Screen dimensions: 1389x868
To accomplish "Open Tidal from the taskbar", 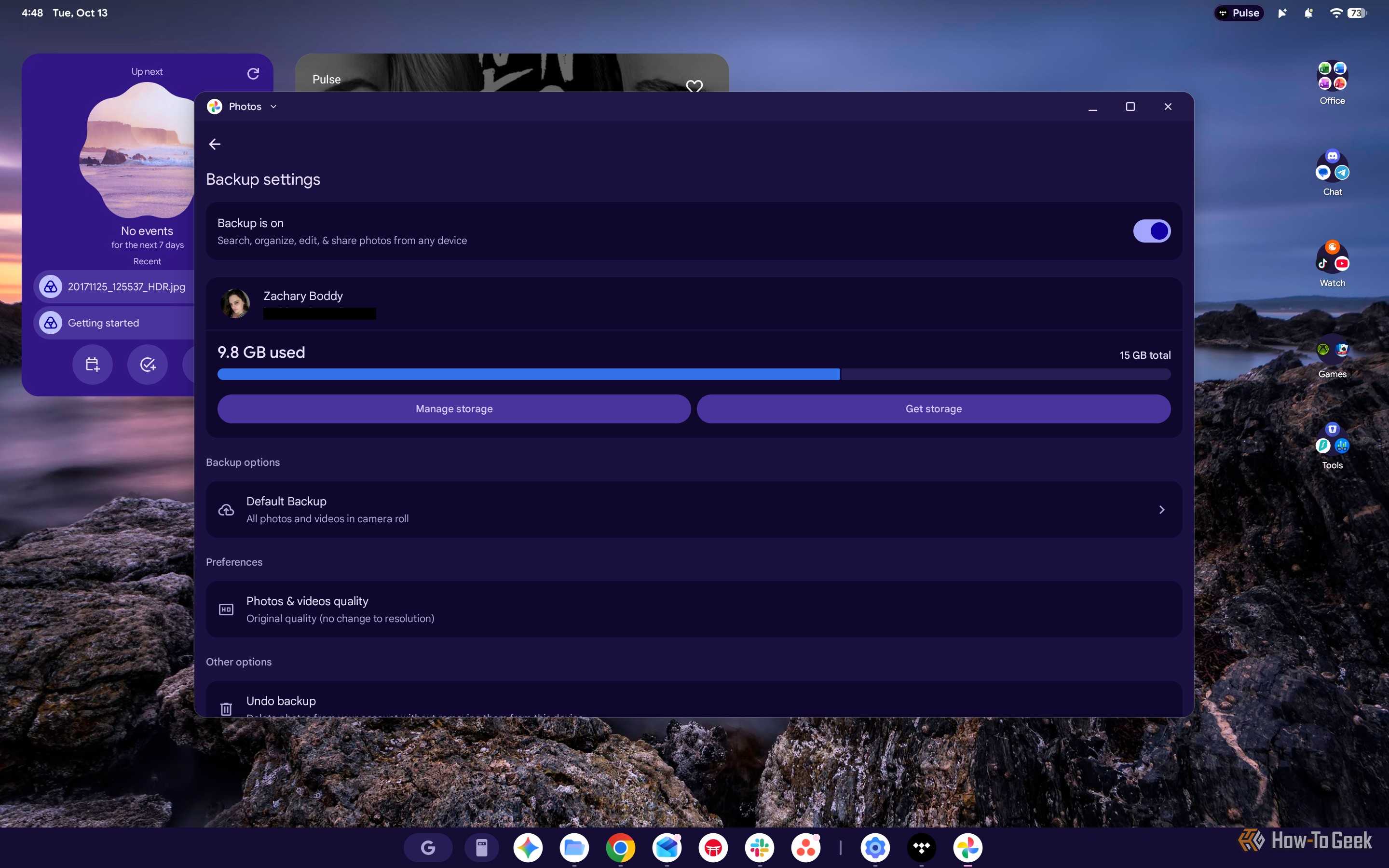I will 921,847.
